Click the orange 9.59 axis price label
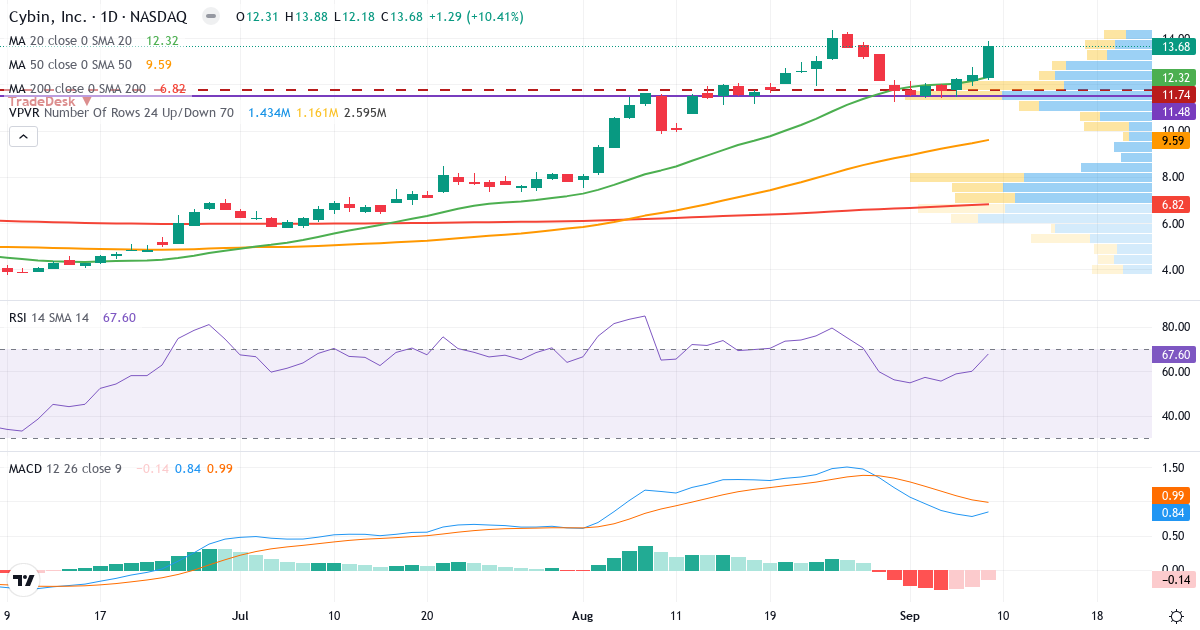This screenshot has height=630, width=1200. pyautogui.click(x=1171, y=141)
